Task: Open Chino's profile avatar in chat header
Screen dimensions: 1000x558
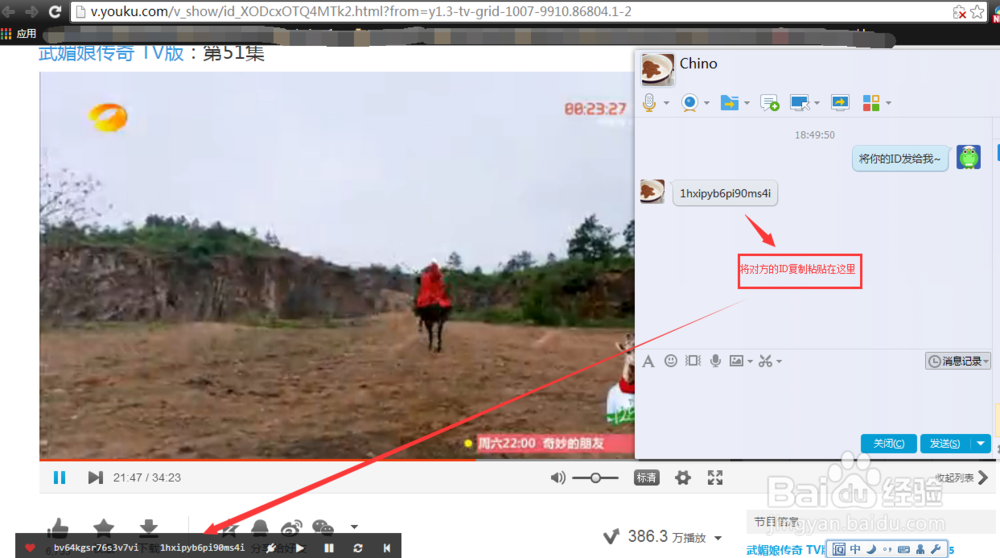Action: [x=657, y=69]
